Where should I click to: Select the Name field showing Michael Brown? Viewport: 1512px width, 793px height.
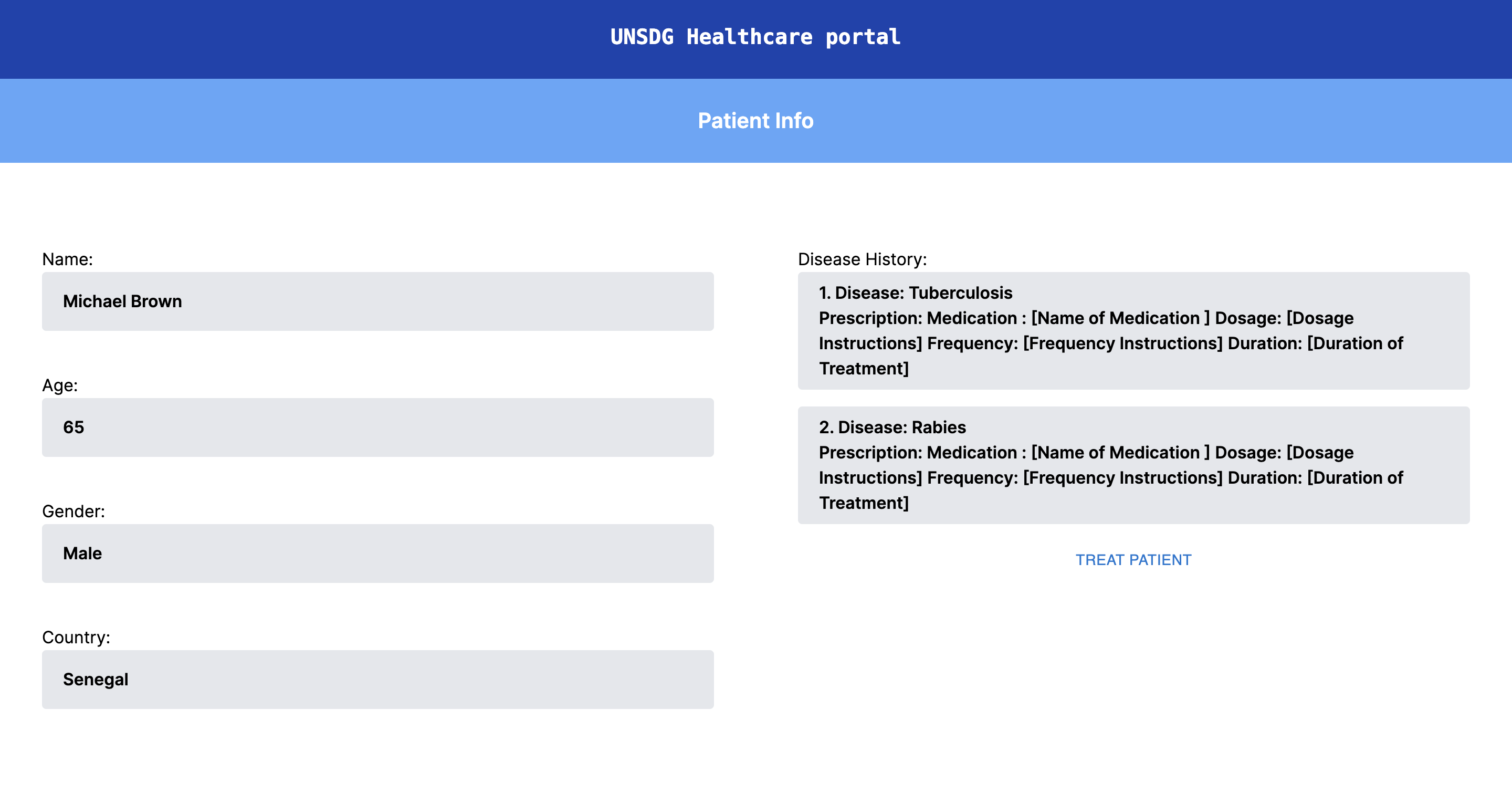click(x=377, y=301)
